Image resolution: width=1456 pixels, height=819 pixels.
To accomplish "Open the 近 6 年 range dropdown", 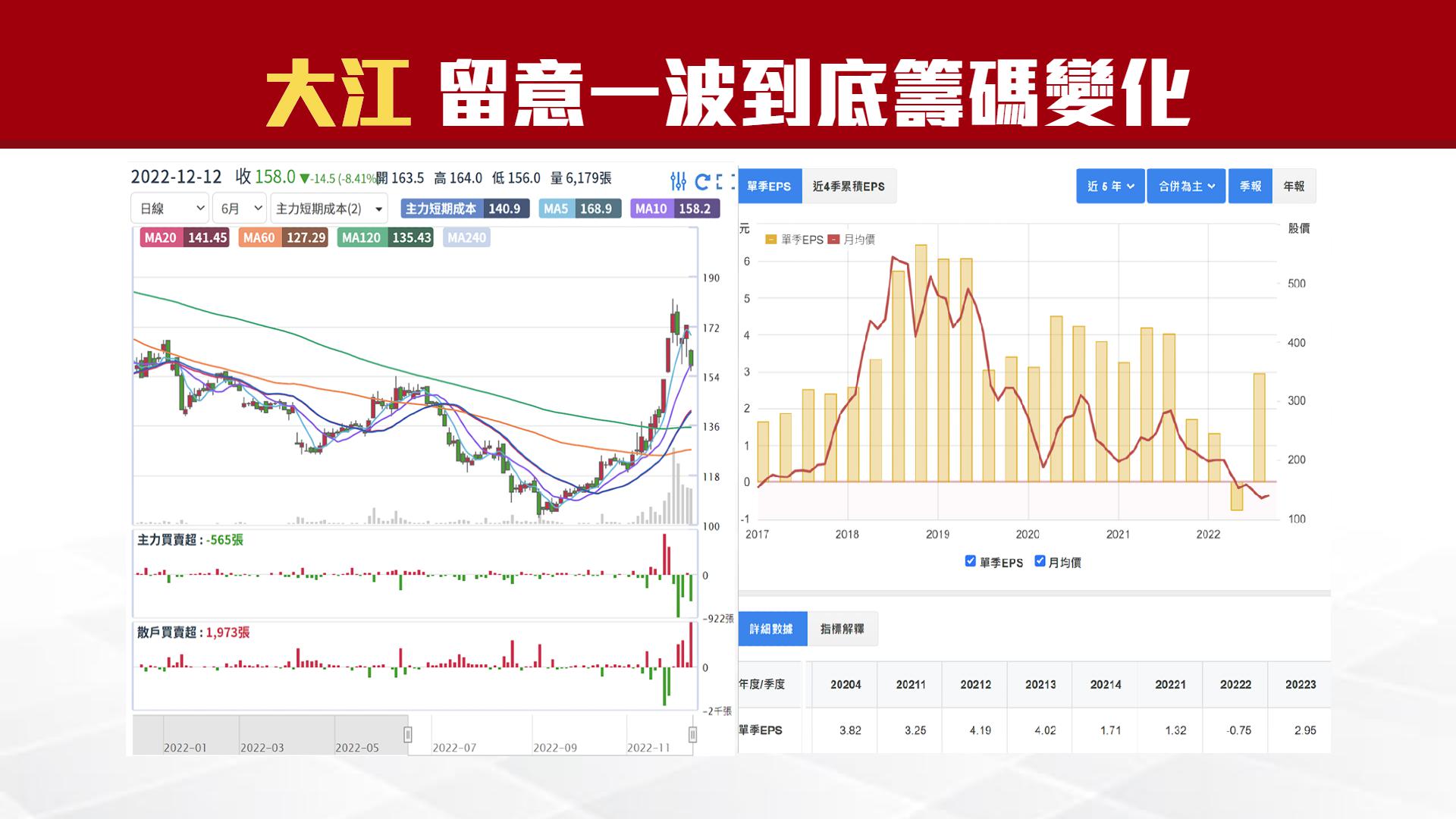I will (x=1110, y=187).
